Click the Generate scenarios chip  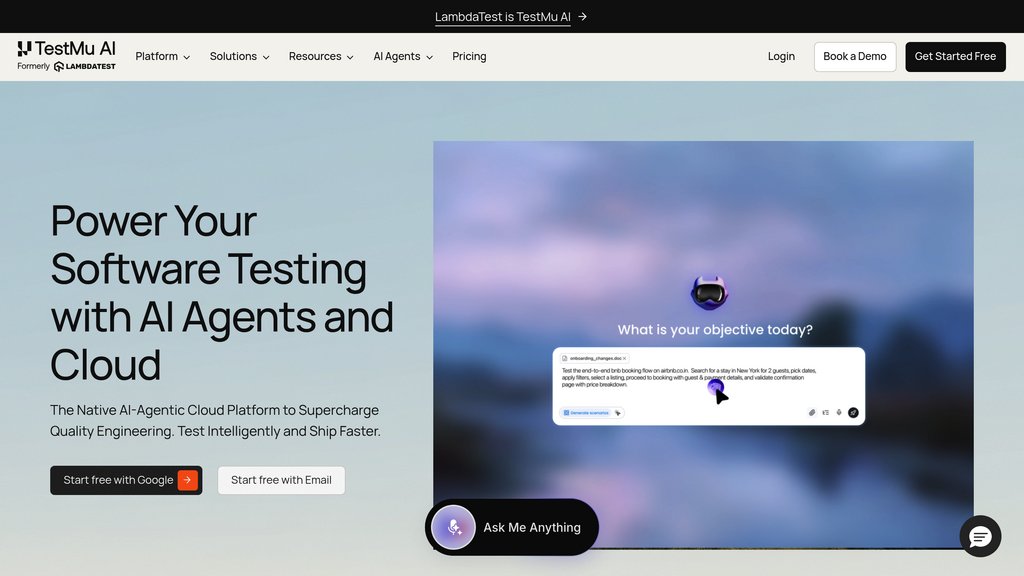(586, 413)
